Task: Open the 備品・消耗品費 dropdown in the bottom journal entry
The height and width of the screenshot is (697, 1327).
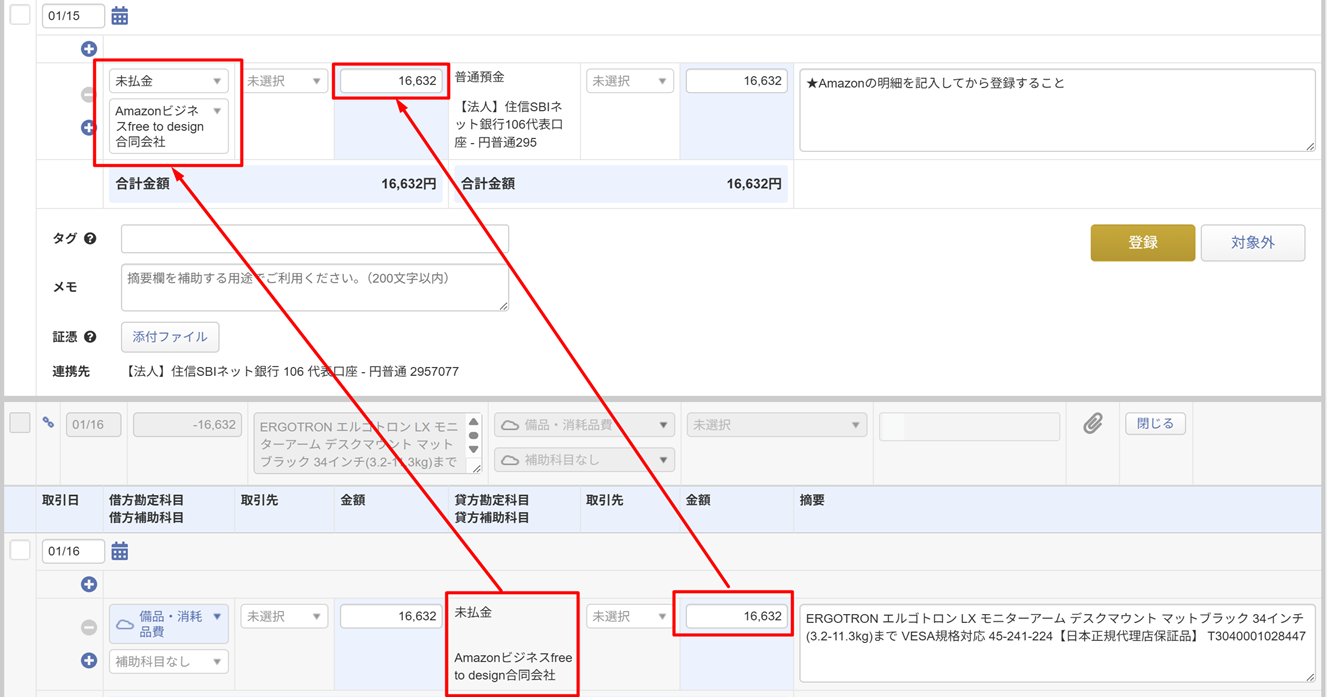Action: (168, 624)
